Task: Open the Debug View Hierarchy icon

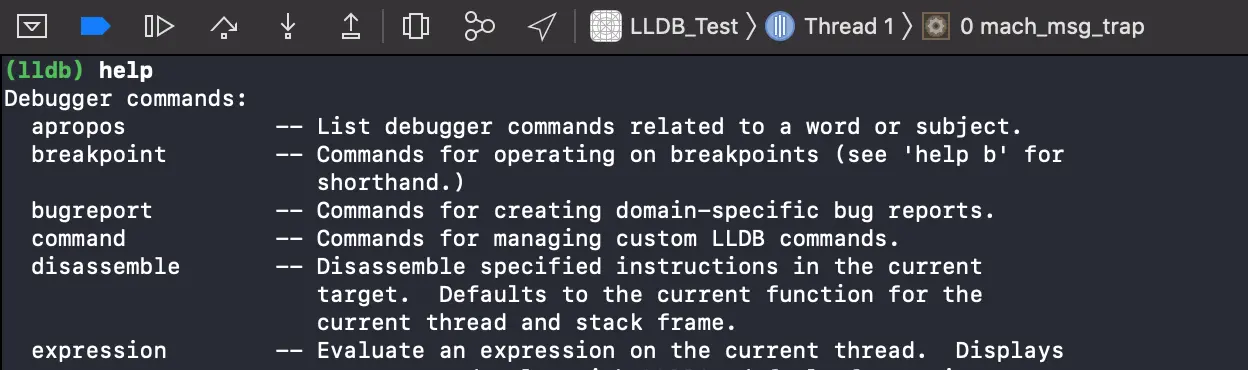Action: click(x=415, y=27)
